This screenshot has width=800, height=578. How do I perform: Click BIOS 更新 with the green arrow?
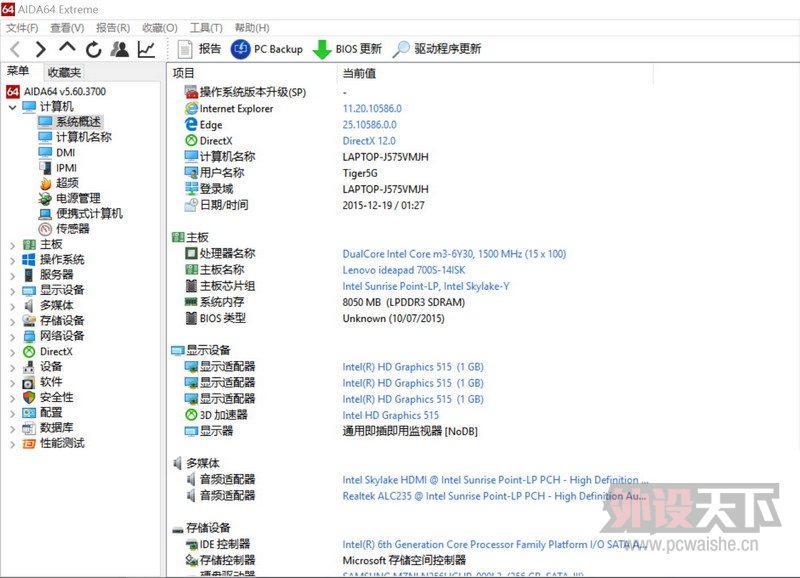(347, 49)
